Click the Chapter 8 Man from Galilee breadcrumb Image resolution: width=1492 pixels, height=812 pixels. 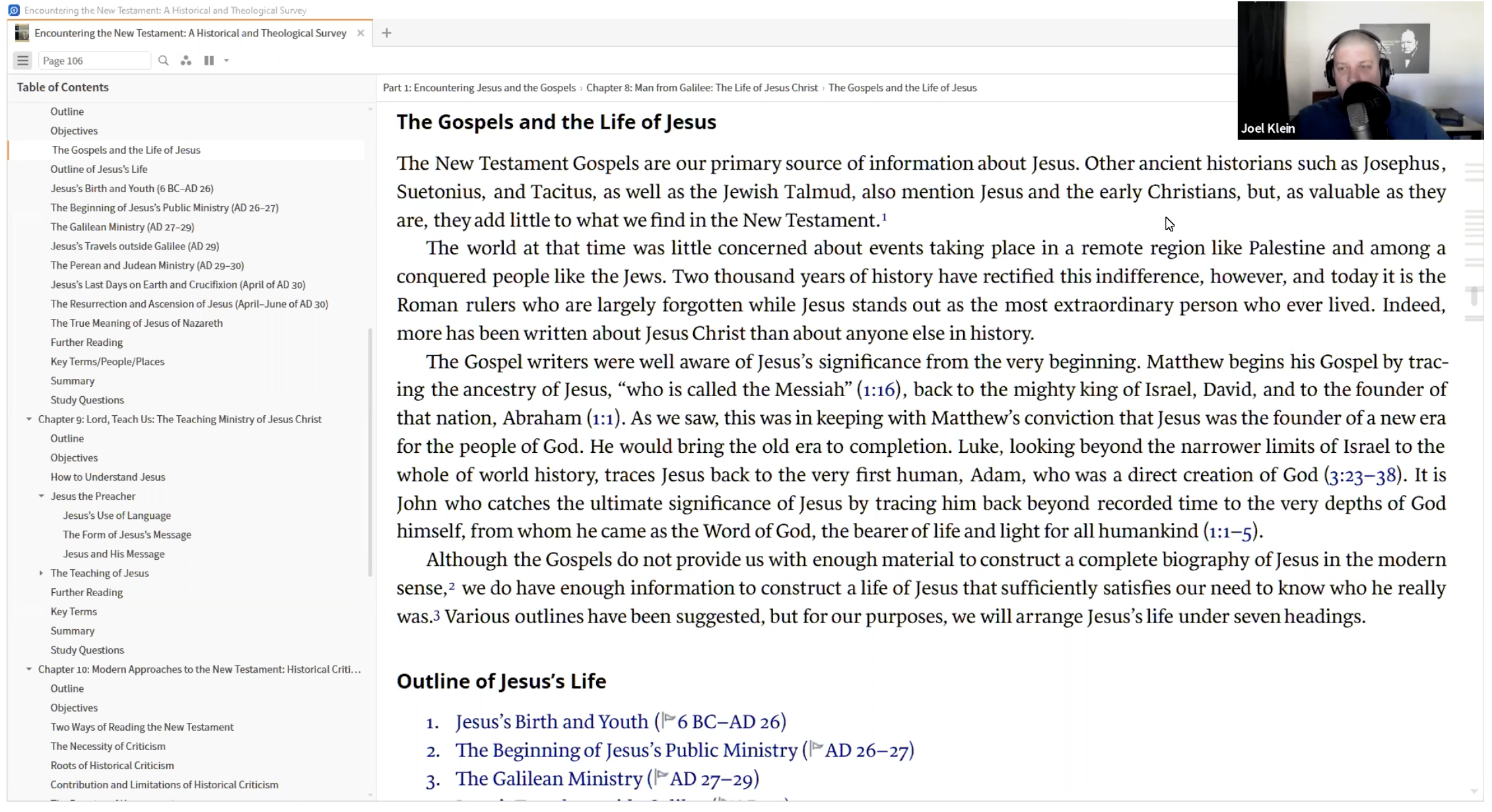(701, 88)
